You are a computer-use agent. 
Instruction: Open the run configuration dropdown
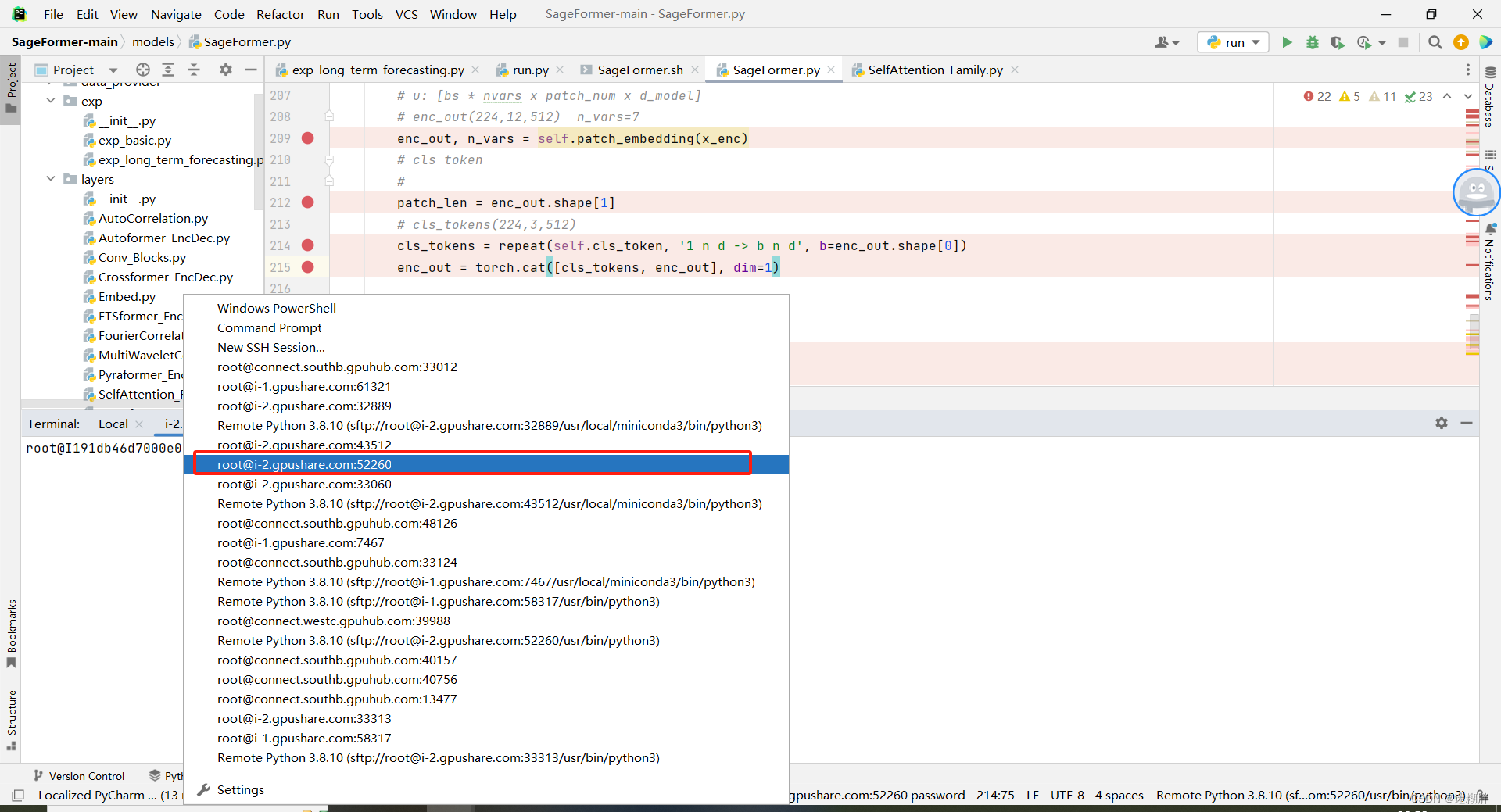click(1233, 42)
